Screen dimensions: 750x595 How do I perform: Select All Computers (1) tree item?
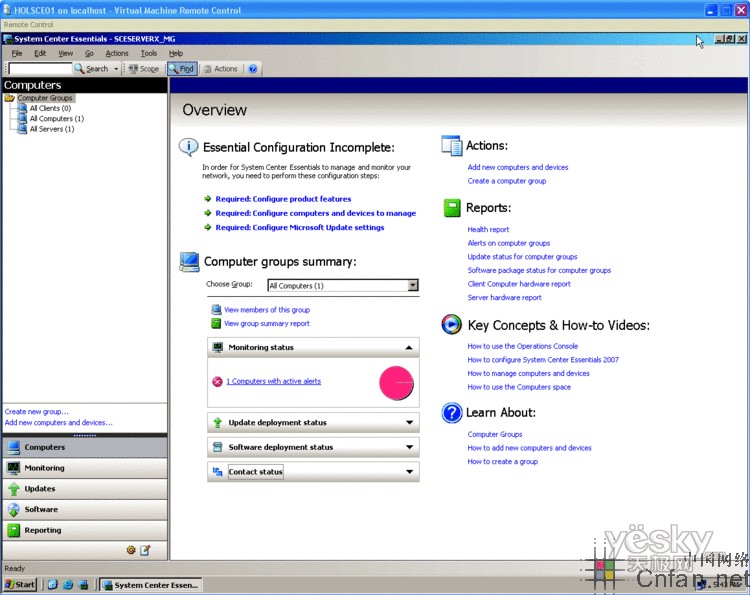pyautogui.click(x=56, y=119)
